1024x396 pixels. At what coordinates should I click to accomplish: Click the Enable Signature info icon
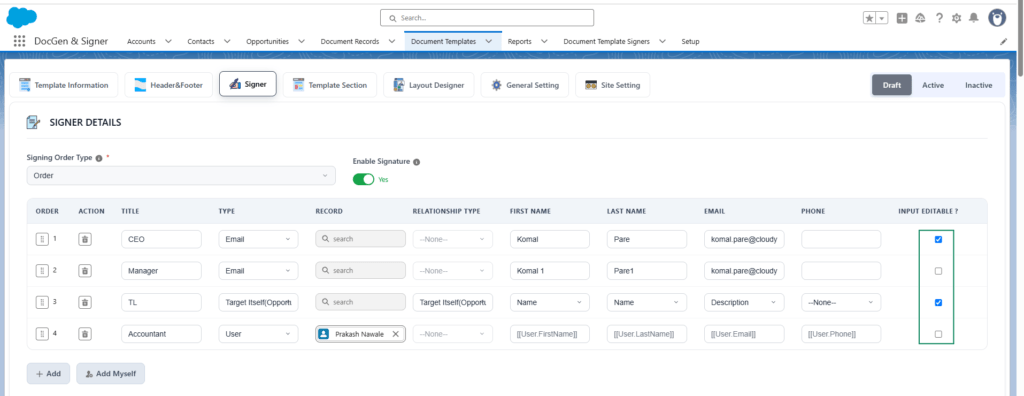point(417,161)
